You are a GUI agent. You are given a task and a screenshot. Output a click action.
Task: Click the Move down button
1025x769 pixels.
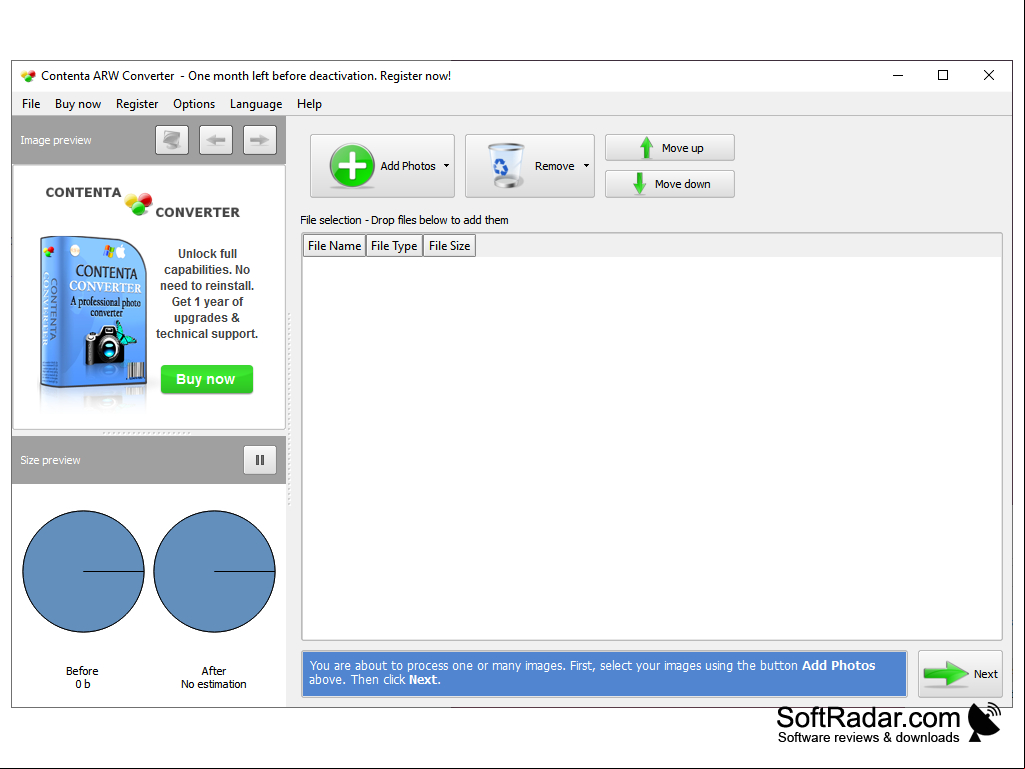point(669,184)
